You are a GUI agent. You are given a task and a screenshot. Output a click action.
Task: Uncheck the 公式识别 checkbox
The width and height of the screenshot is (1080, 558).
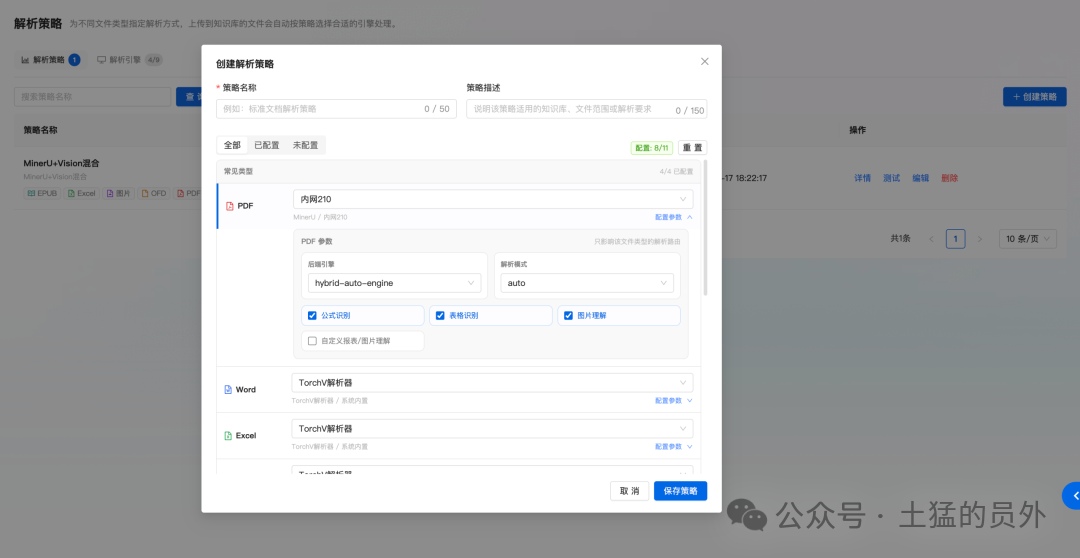pos(312,316)
